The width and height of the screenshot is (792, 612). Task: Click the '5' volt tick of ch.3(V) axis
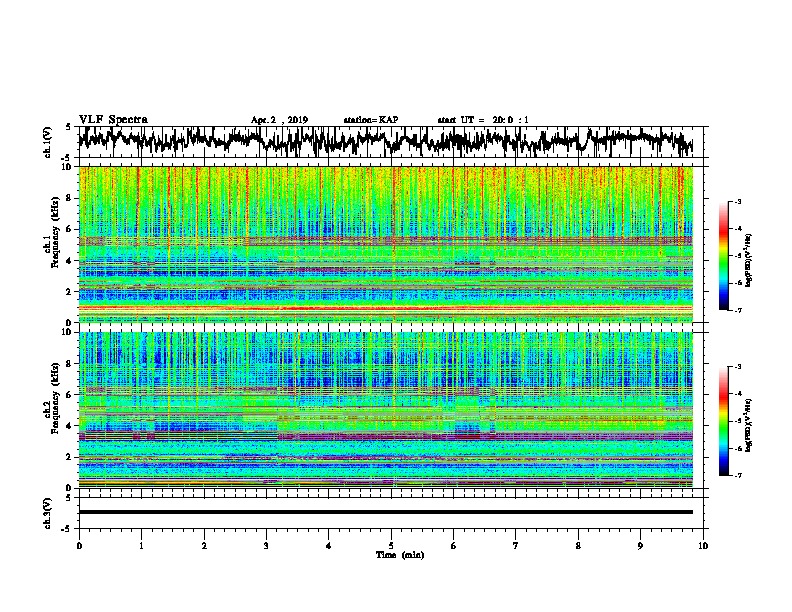pyautogui.click(x=68, y=497)
